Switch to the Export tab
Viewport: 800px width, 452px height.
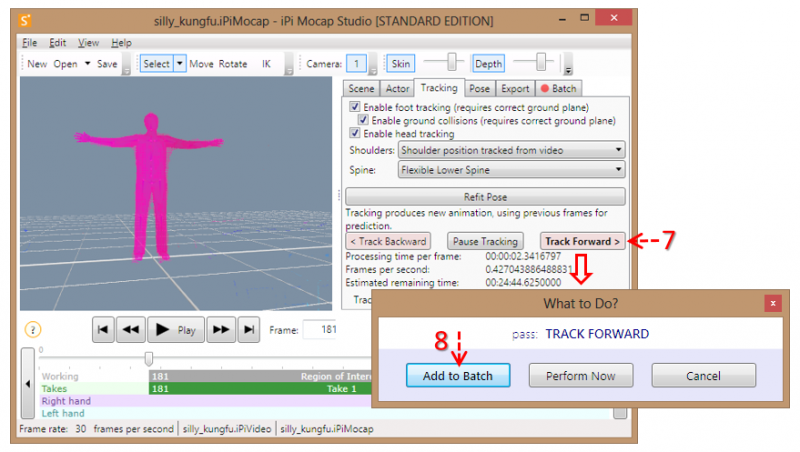coord(515,89)
